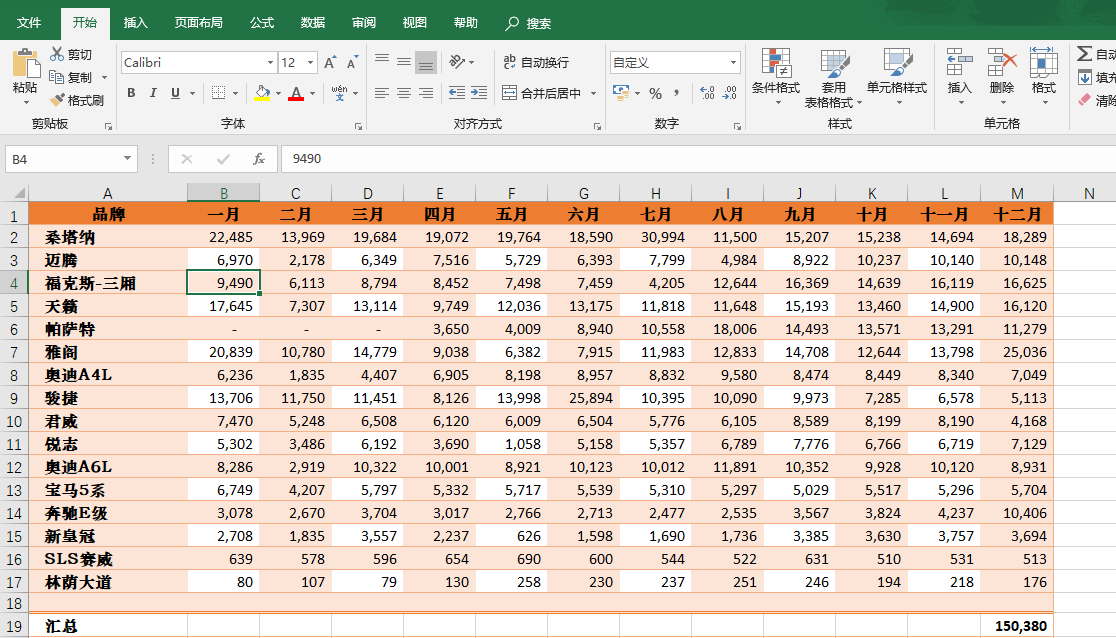Image resolution: width=1116 pixels, height=638 pixels.
Task: Apply cell borders icon
Action: (219, 93)
